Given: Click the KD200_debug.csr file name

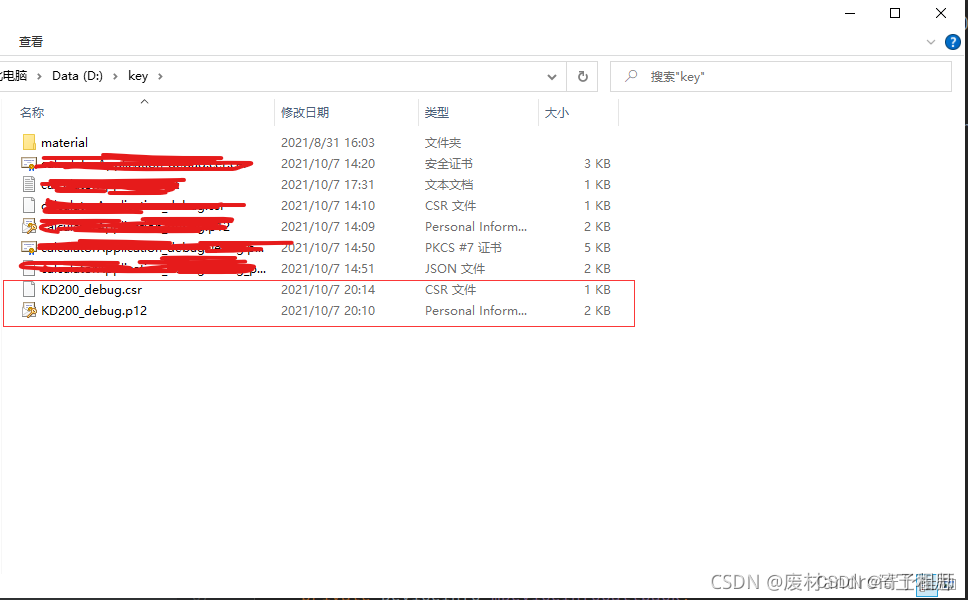Looking at the screenshot, I should pos(91,290).
